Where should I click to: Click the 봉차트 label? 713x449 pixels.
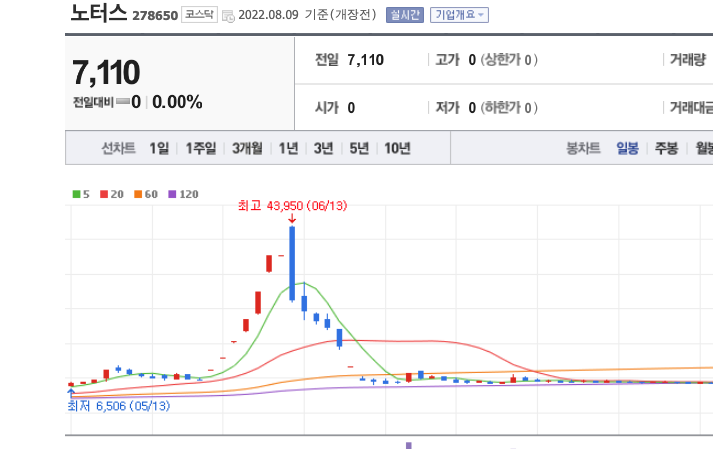(583, 148)
